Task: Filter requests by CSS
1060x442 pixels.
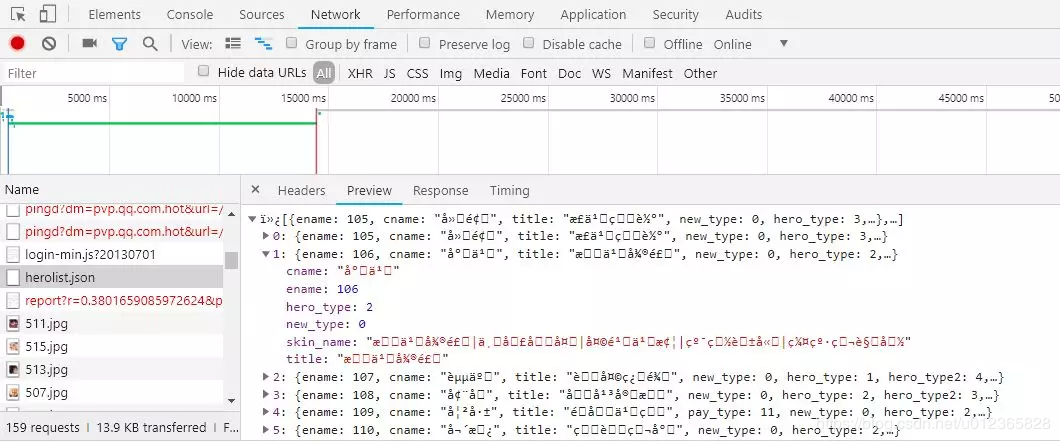Action: (x=418, y=74)
